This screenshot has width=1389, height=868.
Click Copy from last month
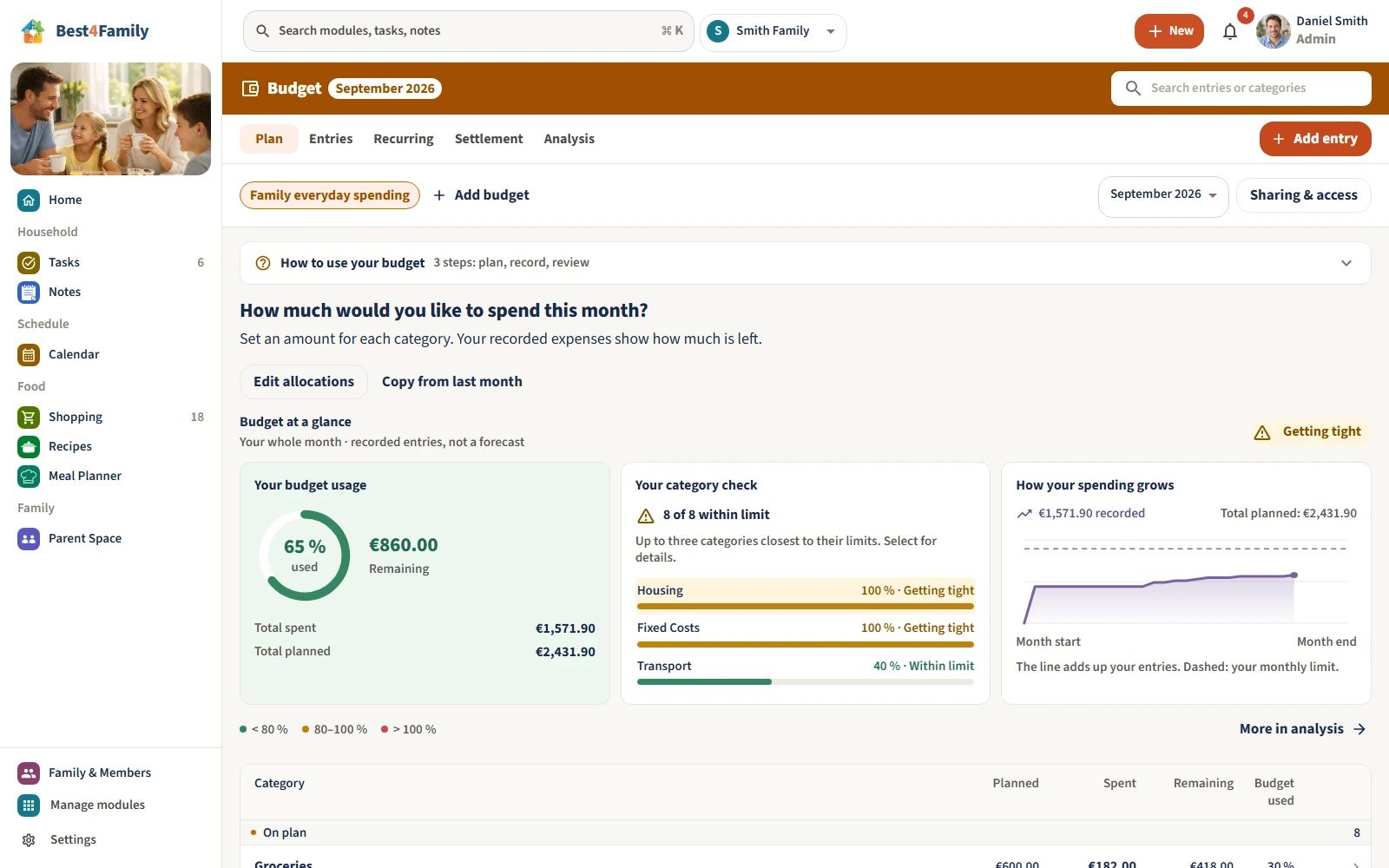point(452,382)
